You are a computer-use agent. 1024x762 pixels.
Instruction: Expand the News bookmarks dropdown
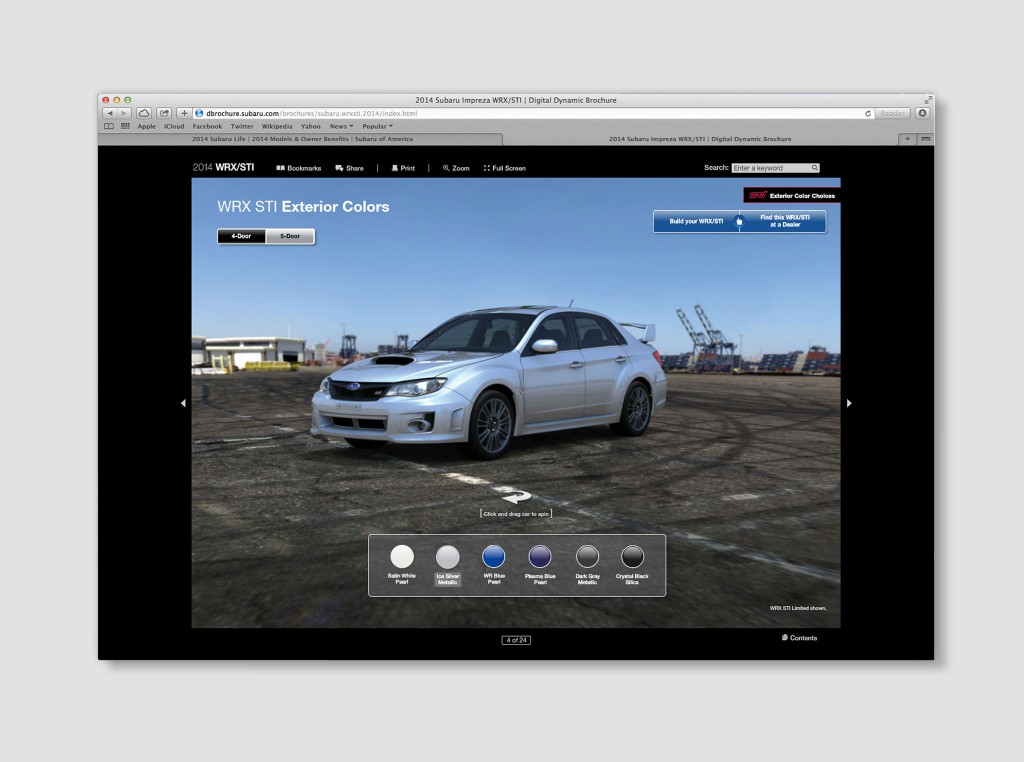pyautogui.click(x=341, y=127)
